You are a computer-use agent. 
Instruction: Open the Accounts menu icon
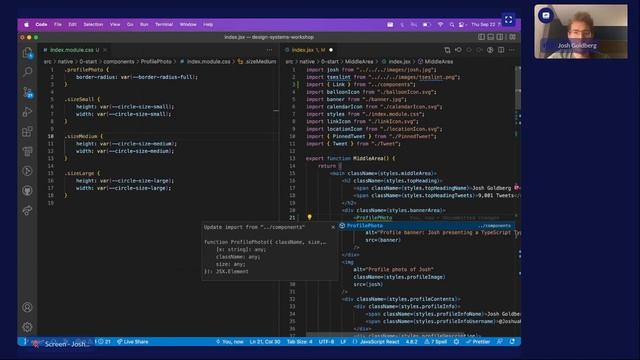[27, 307]
